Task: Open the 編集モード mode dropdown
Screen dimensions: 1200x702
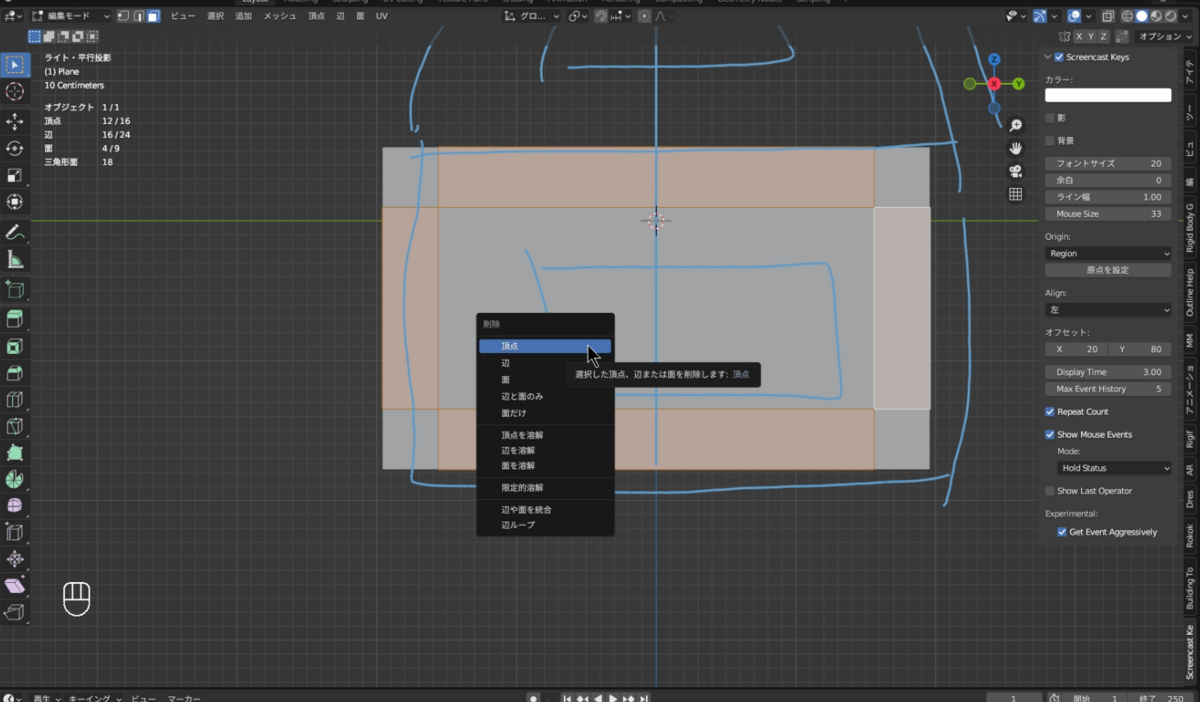Action: pos(68,16)
